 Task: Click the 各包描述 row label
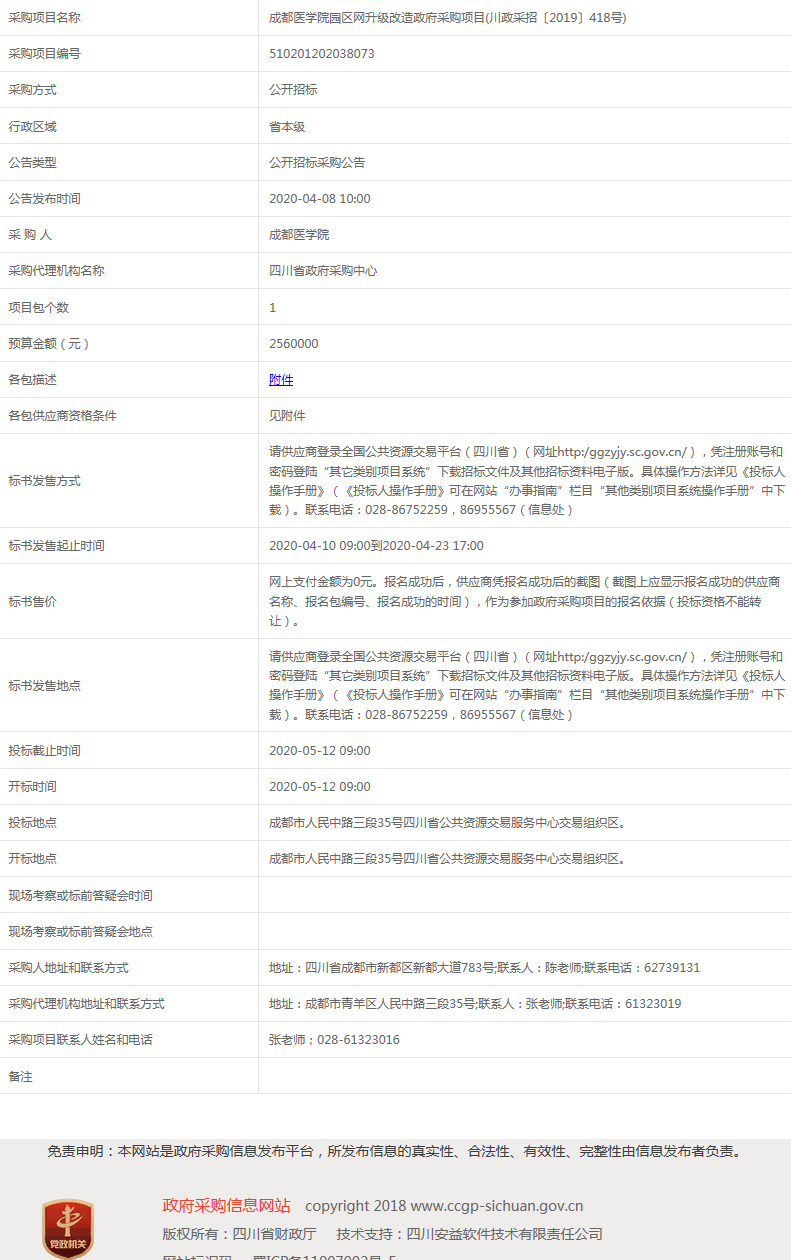(x=33, y=380)
